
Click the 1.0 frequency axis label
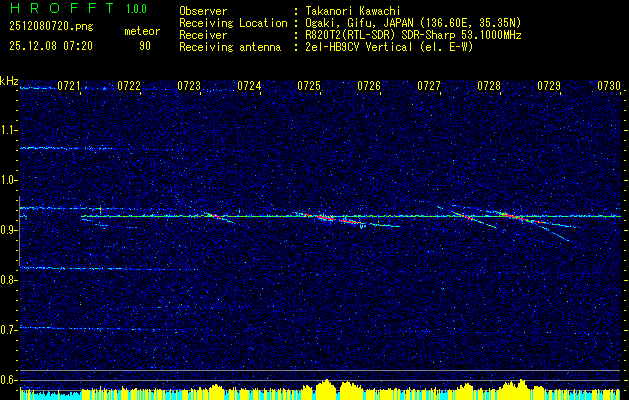pos(8,180)
